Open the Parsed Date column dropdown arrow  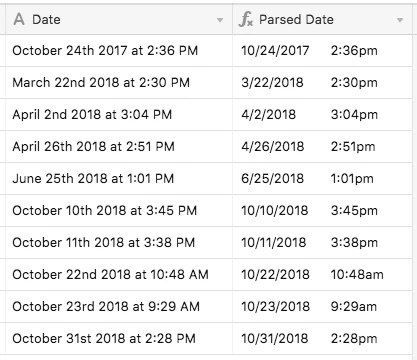click(x=400, y=20)
